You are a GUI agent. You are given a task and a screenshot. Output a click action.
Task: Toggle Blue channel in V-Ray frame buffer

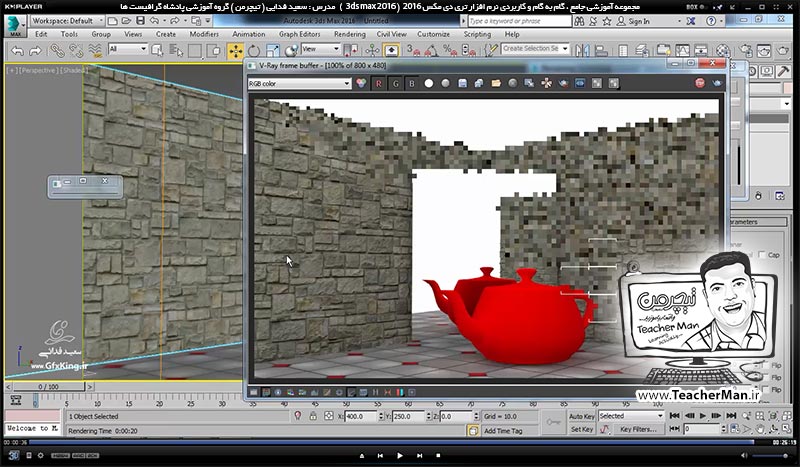(412, 84)
